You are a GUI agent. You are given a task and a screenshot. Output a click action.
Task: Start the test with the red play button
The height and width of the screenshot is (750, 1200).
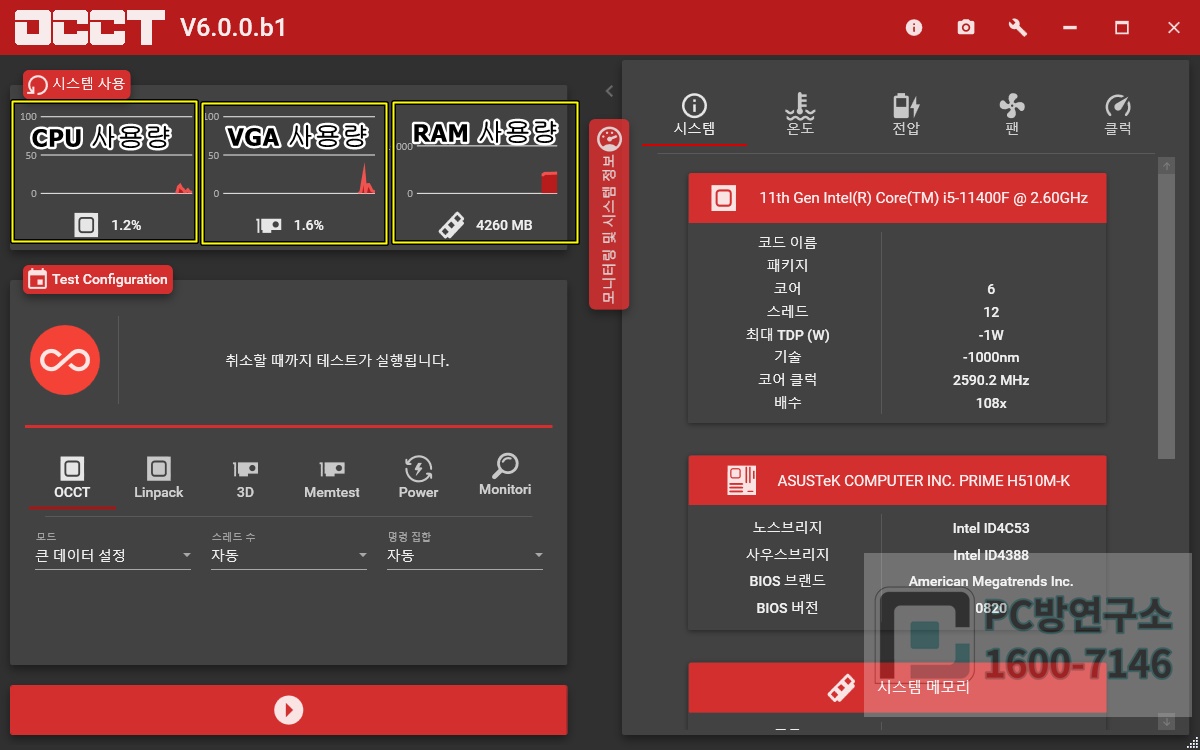[x=288, y=710]
